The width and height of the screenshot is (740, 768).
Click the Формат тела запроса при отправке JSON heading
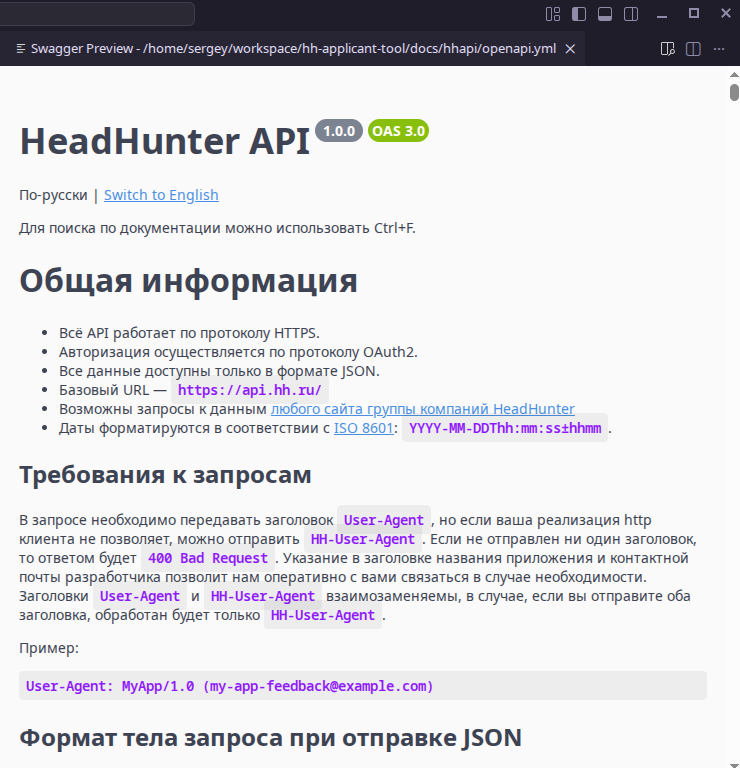(x=270, y=738)
